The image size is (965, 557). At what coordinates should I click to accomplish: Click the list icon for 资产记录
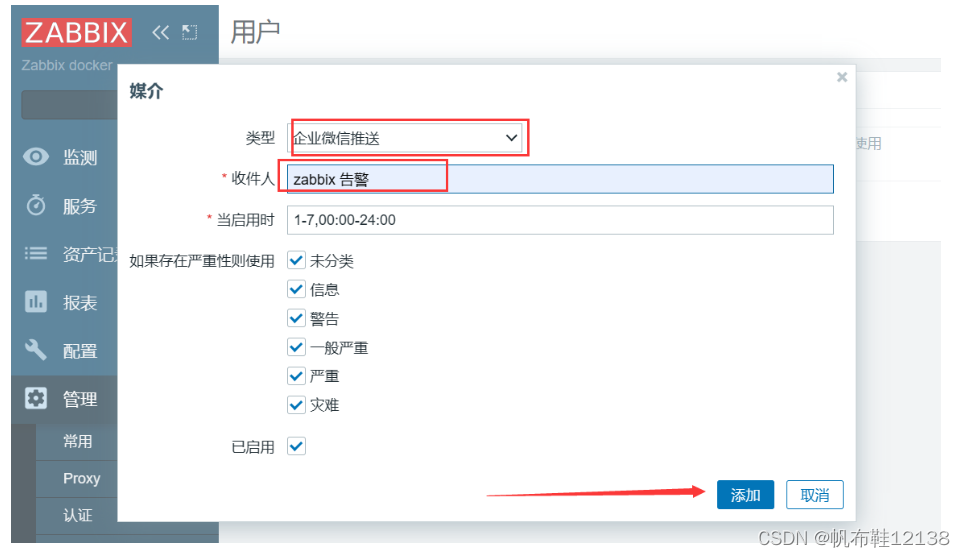point(36,253)
